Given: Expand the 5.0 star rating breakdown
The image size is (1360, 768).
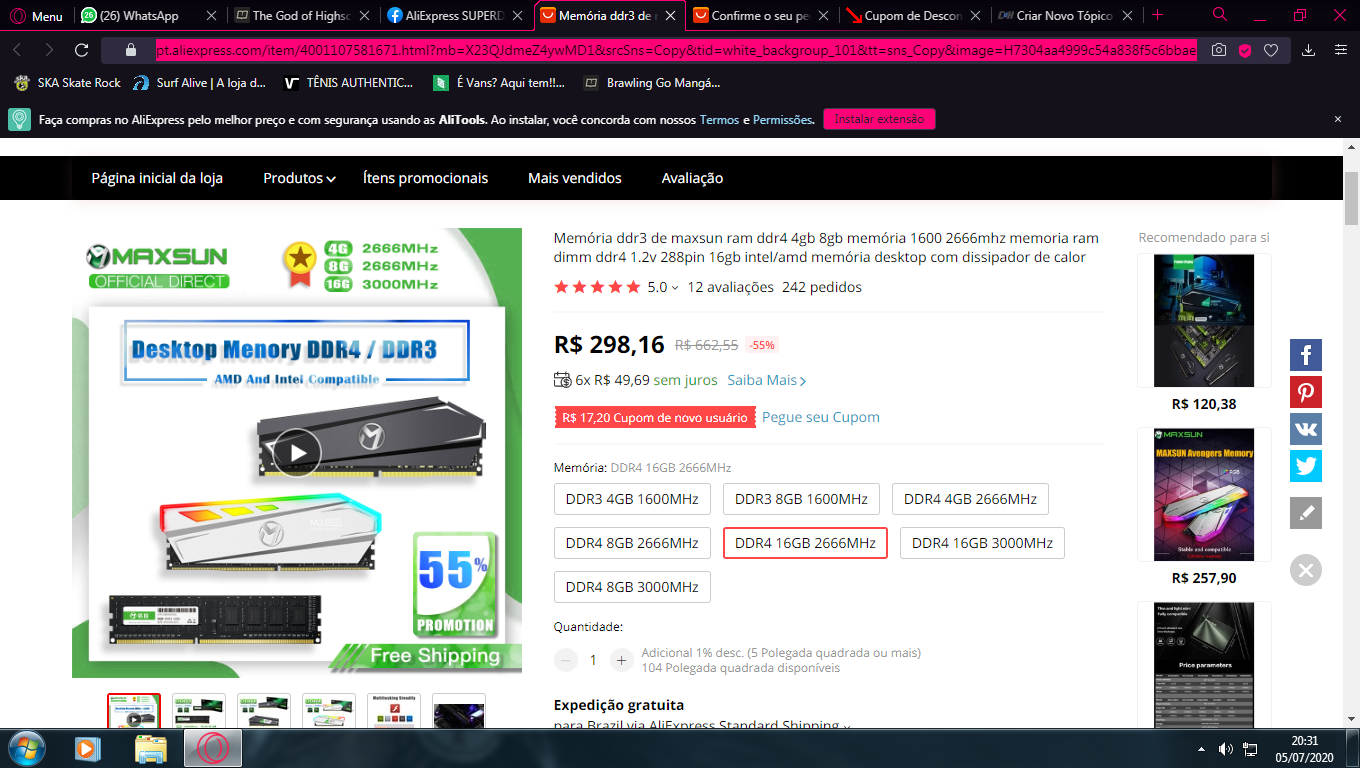Looking at the screenshot, I should pos(663,287).
